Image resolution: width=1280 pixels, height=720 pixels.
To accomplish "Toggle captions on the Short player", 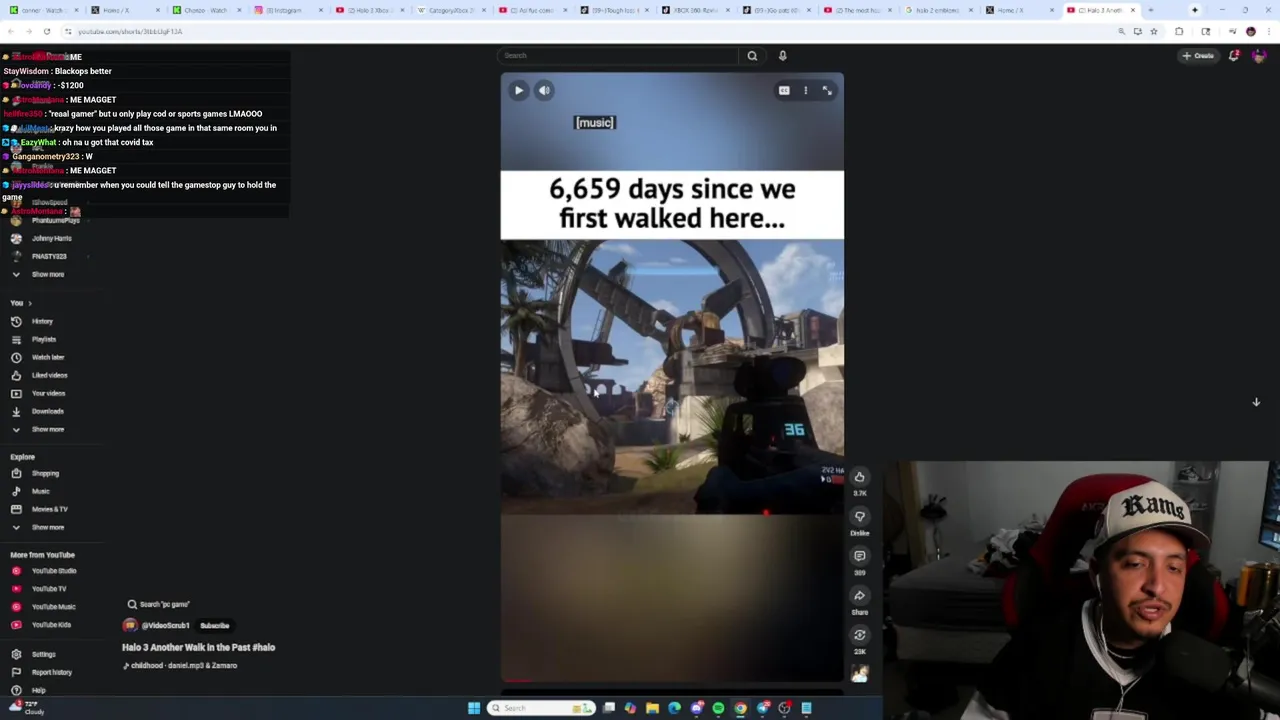I will tap(784, 90).
